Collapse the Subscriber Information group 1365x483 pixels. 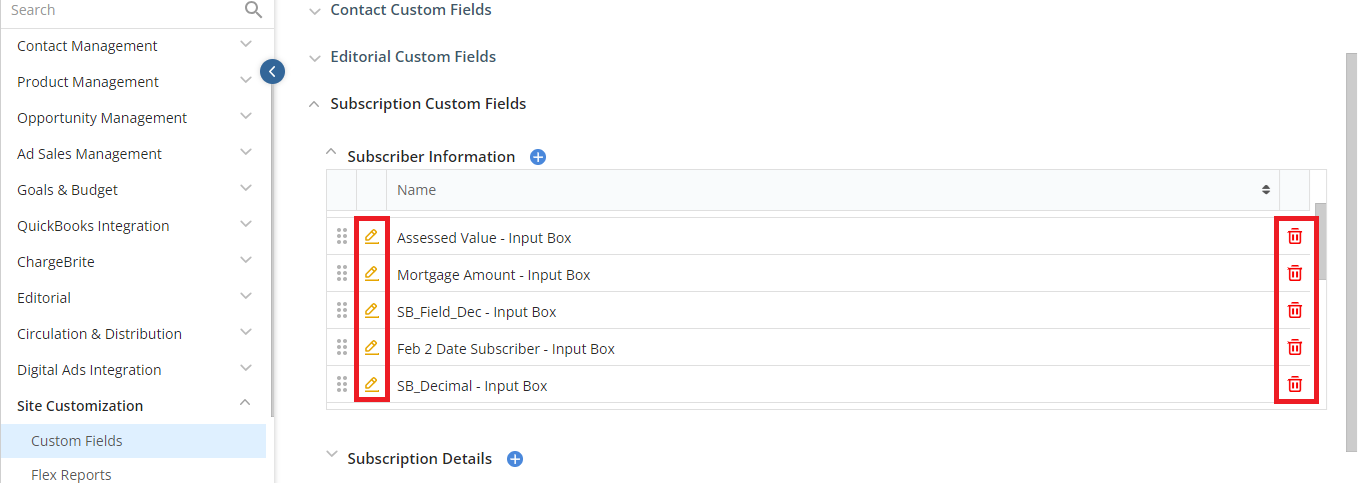[x=332, y=152]
